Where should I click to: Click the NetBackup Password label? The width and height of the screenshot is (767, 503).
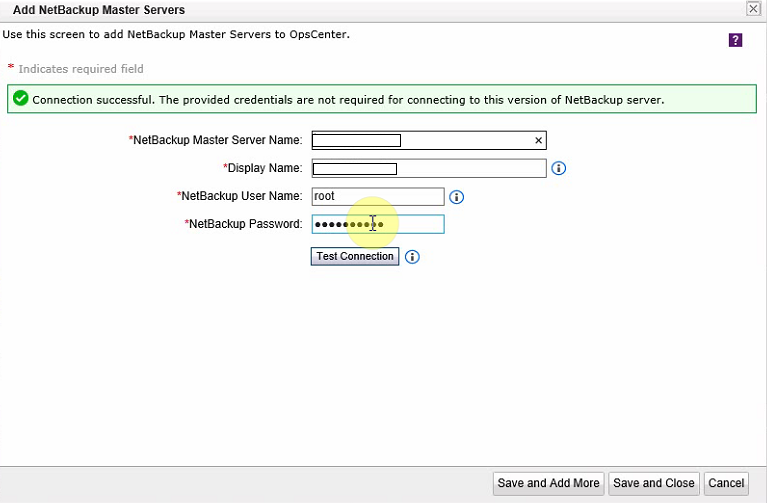(245, 224)
